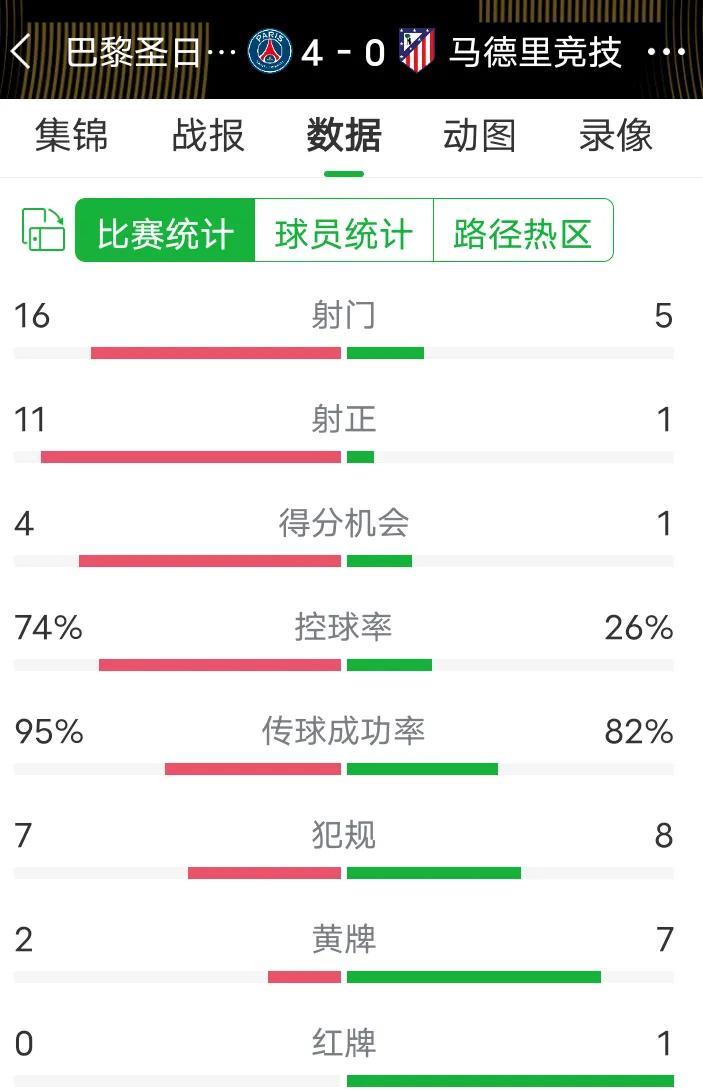Tap the 传球成功率 pass accuracy label

coord(344,731)
